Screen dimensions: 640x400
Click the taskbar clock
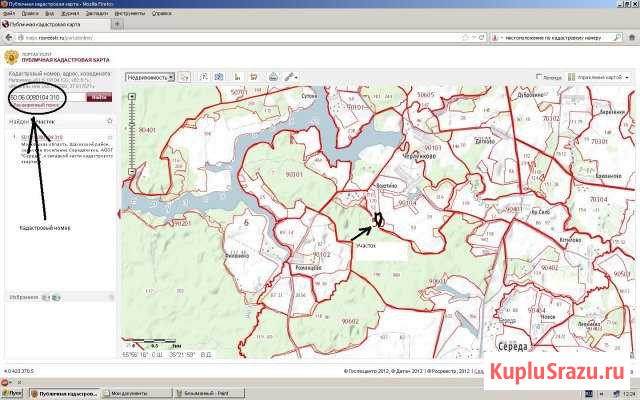(x=630, y=393)
